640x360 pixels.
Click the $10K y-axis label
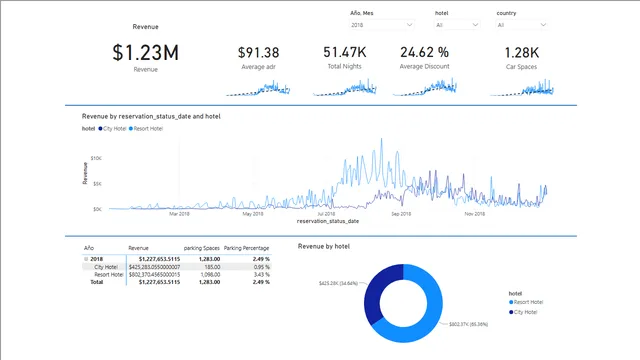(96, 158)
